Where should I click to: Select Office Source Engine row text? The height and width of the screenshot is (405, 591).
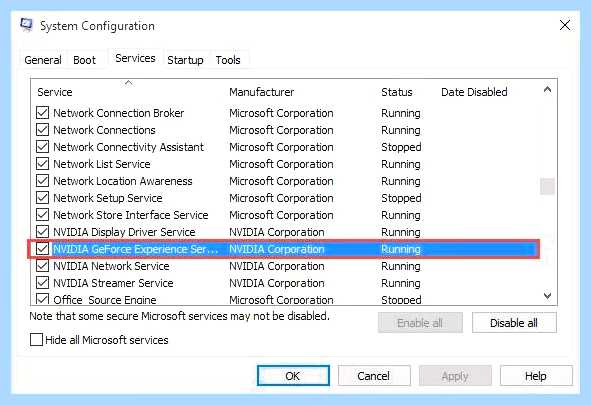pos(104,300)
